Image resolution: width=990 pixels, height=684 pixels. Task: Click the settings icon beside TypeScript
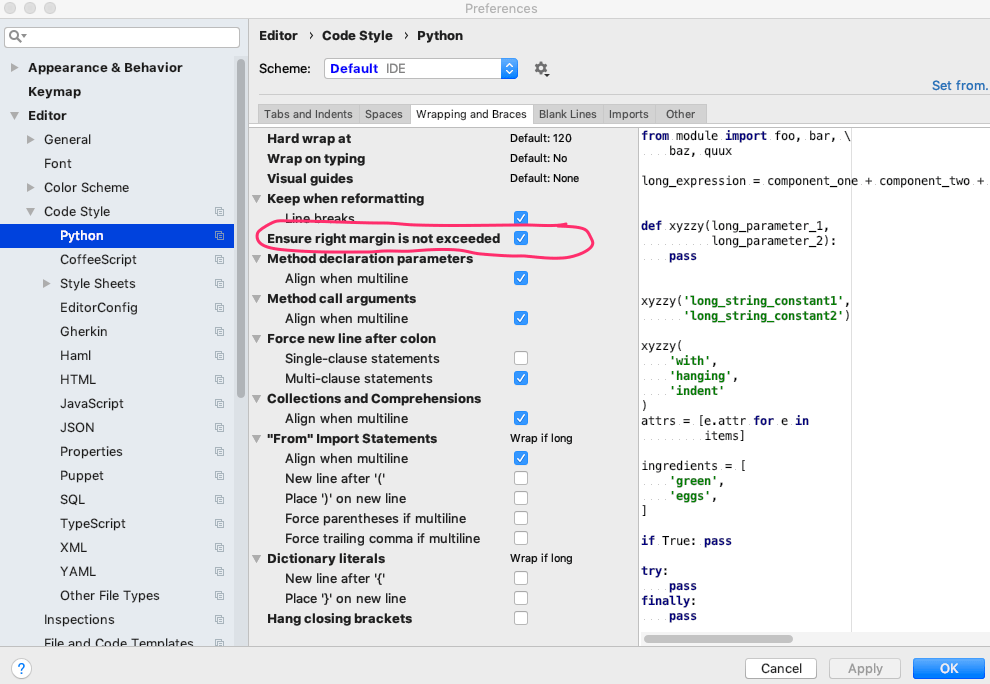click(x=220, y=523)
